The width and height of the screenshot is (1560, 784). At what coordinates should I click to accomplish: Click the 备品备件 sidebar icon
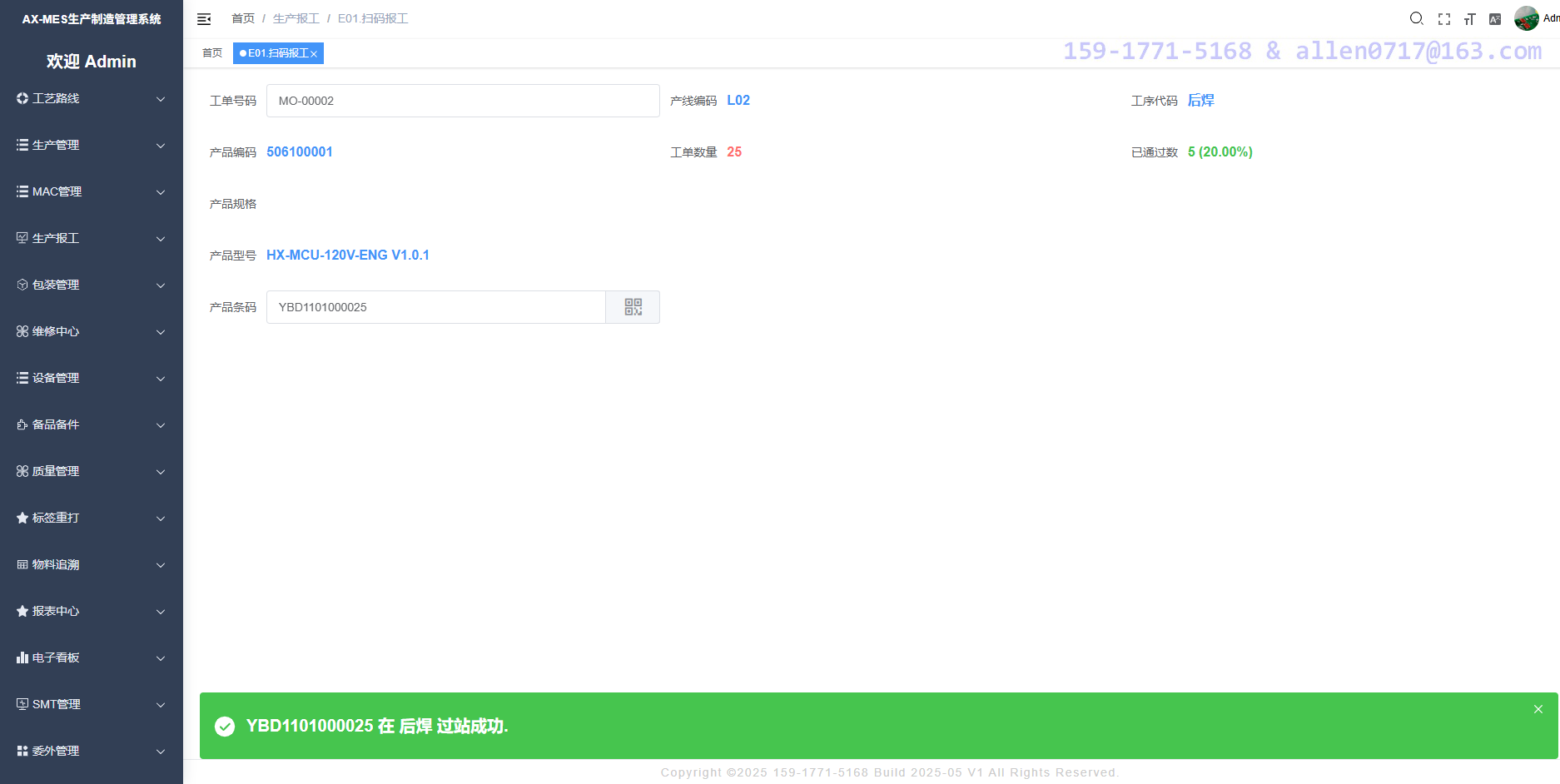[x=22, y=424]
